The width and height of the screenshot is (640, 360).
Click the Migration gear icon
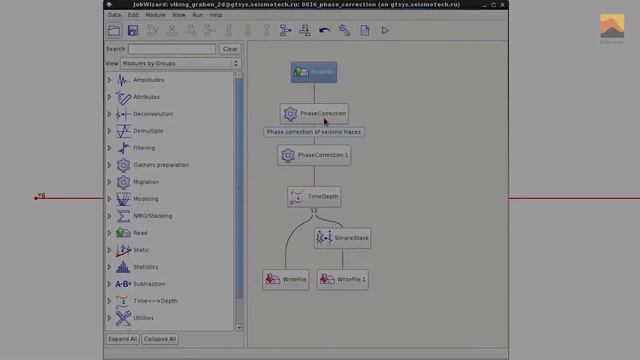point(123,182)
